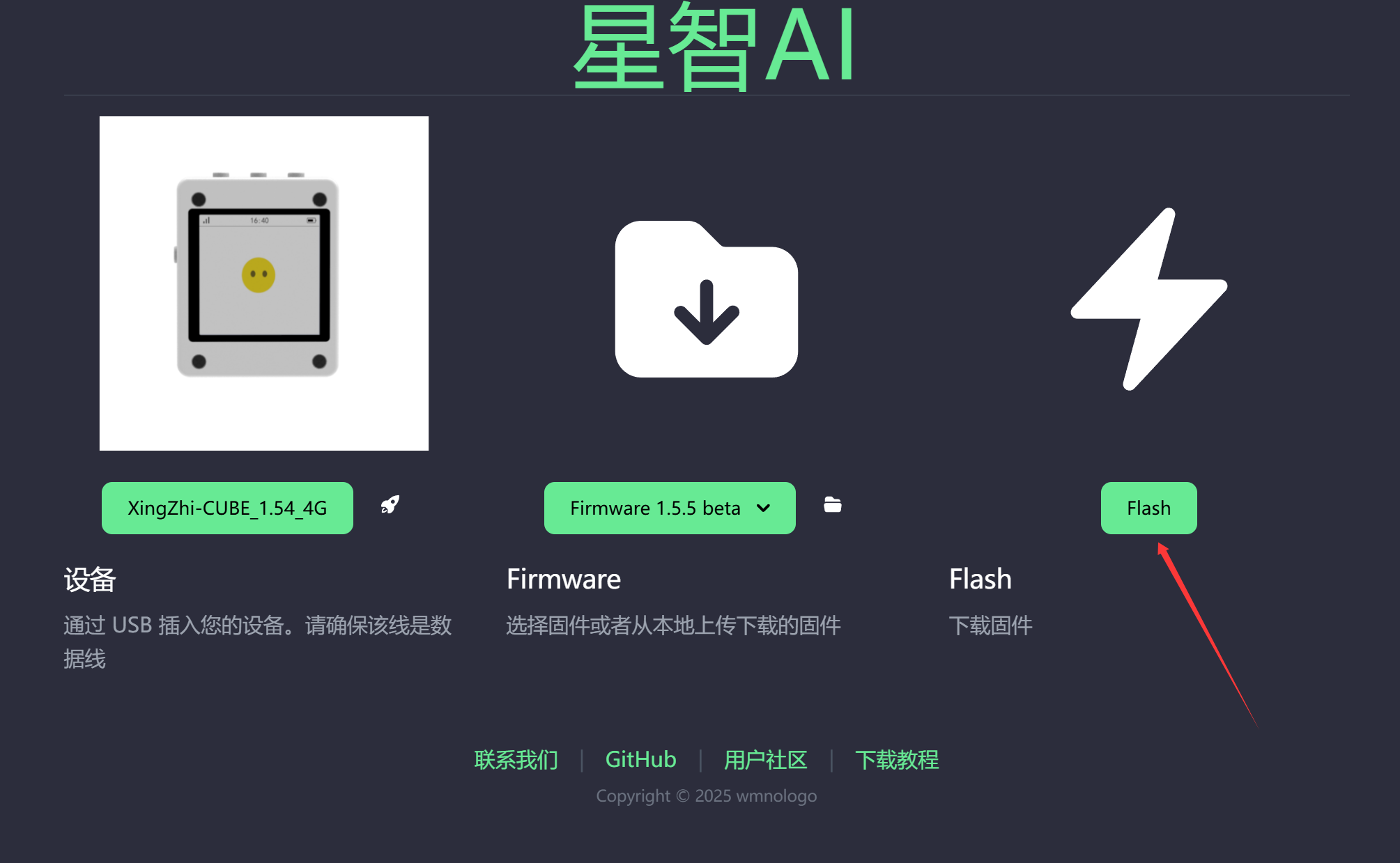Image resolution: width=1400 pixels, height=863 pixels.
Task: Open the GitHub link
Action: click(641, 759)
